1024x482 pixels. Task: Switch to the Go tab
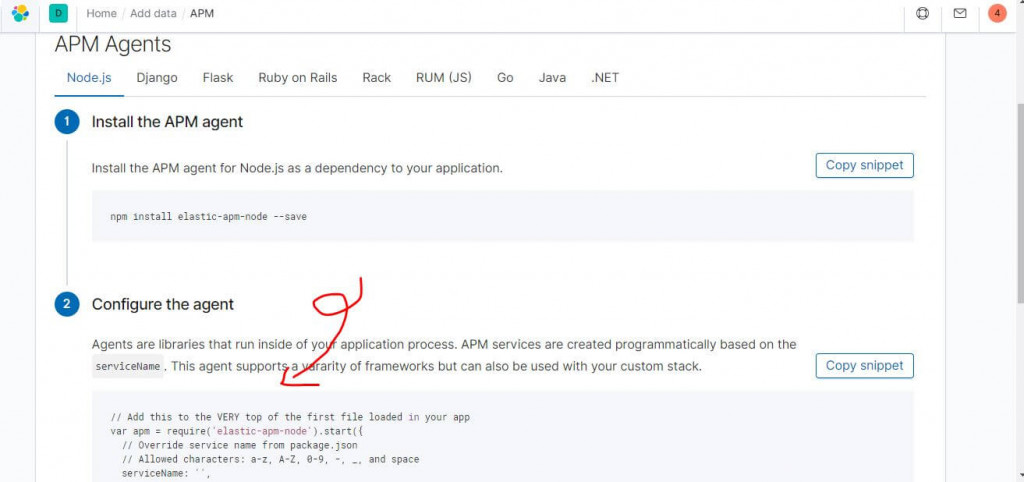tap(505, 78)
